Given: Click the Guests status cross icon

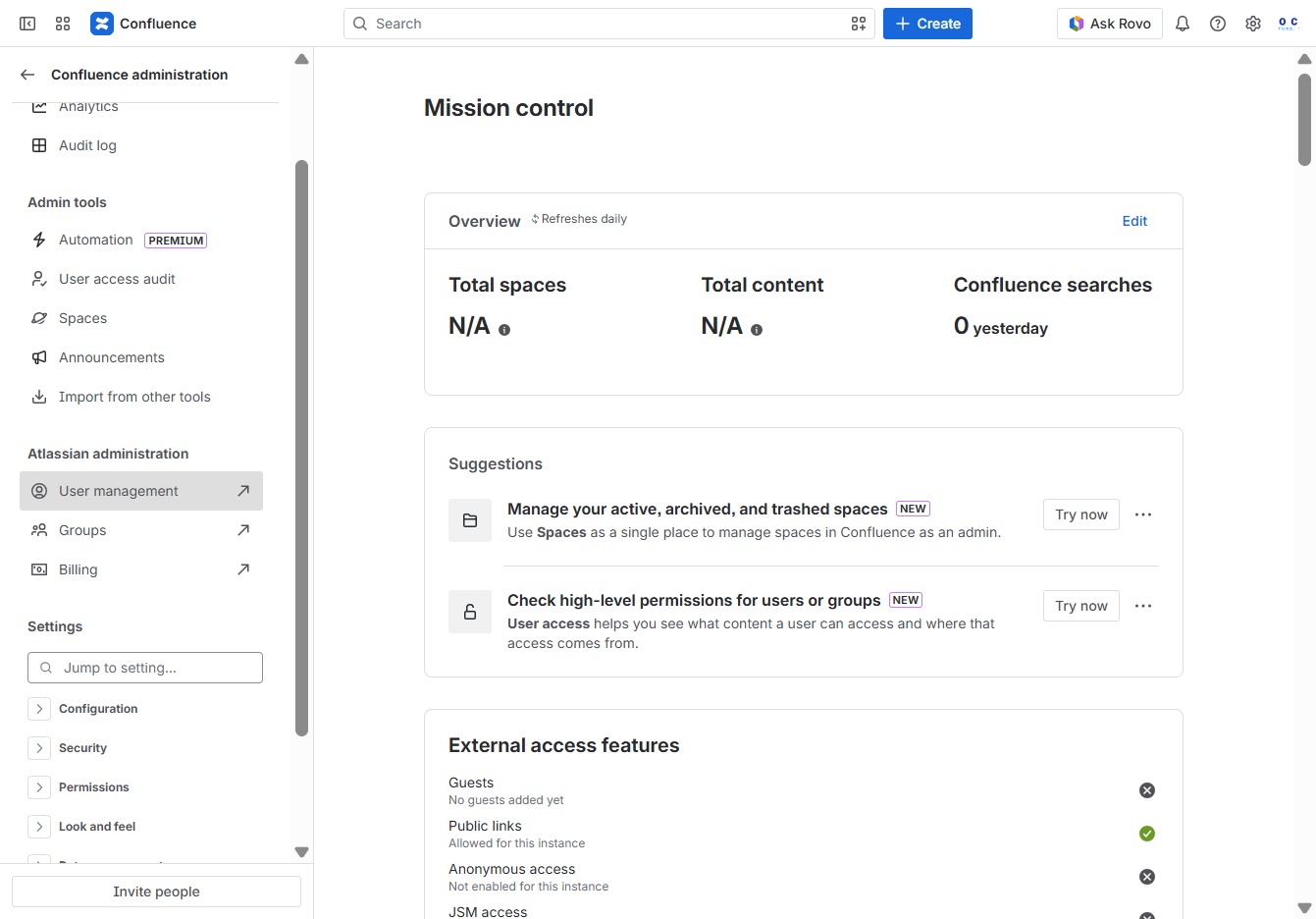Looking at the screenshot, I should click(1147, 790).
